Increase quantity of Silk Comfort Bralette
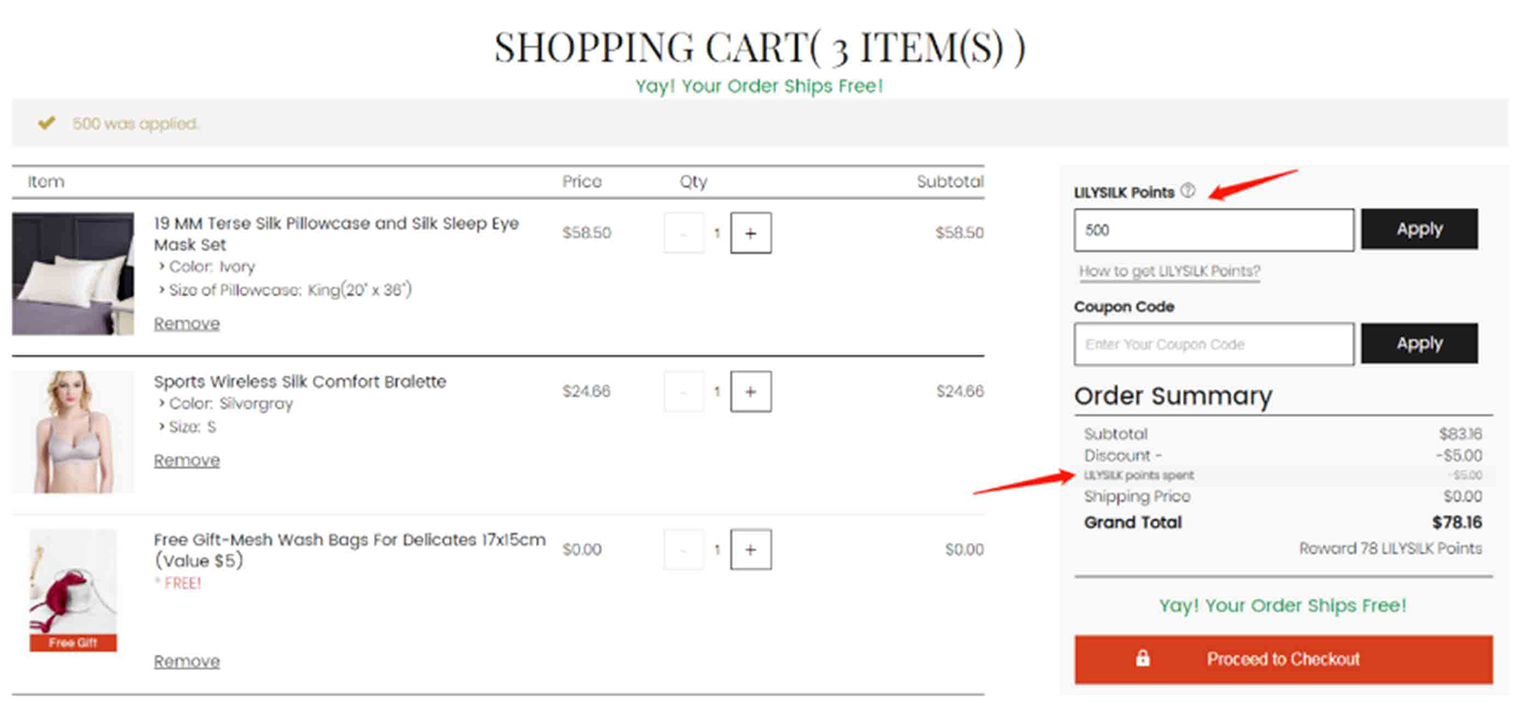This screenshot has height=718, width=1522. 751,392
